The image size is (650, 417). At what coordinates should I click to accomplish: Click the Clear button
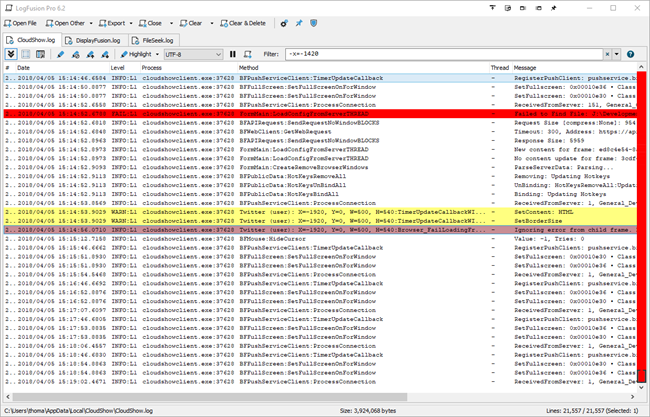(191, 23)
